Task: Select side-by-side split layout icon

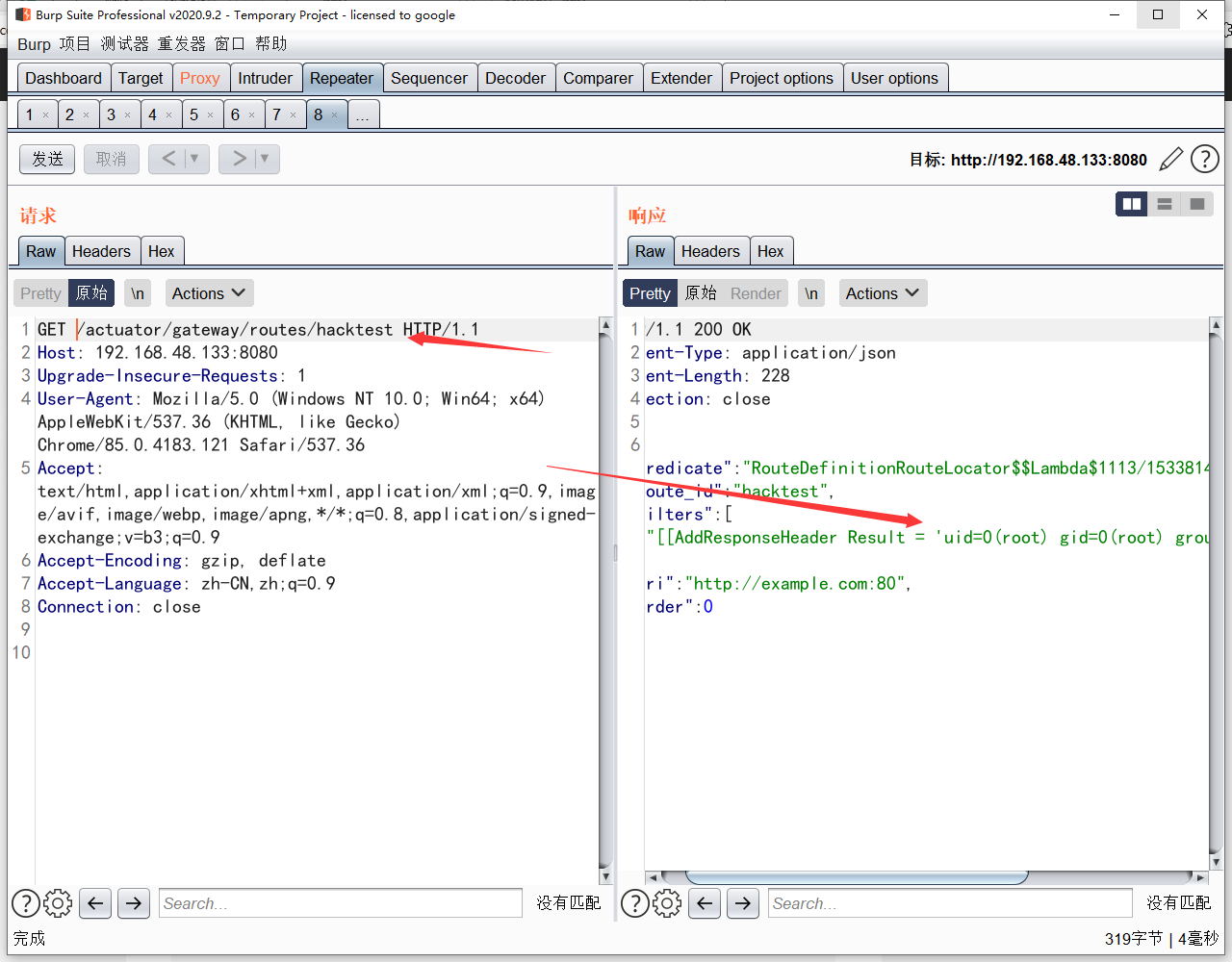Action: [1132, 204]
